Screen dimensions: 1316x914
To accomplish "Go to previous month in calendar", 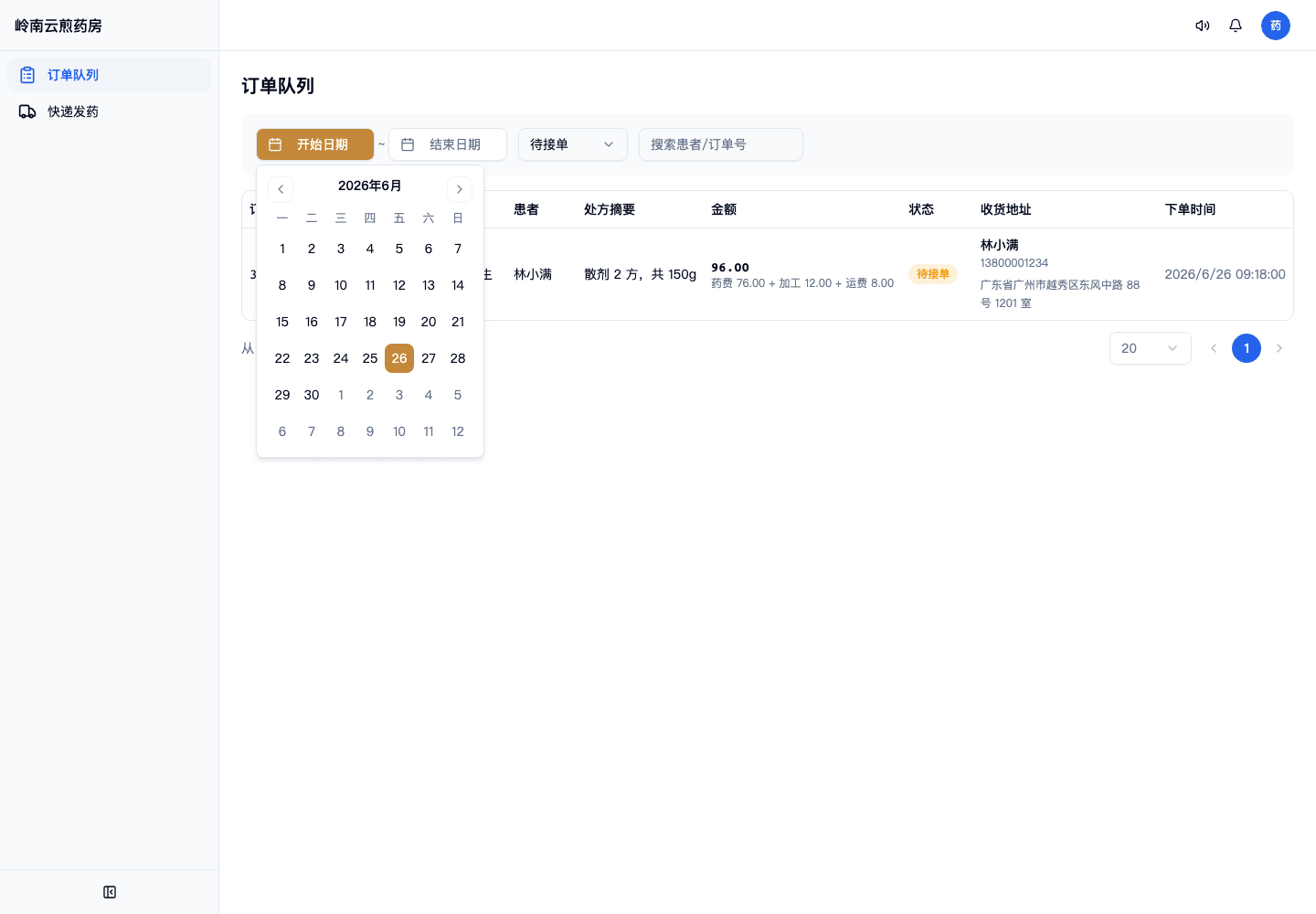I will [x=281, y=189].
